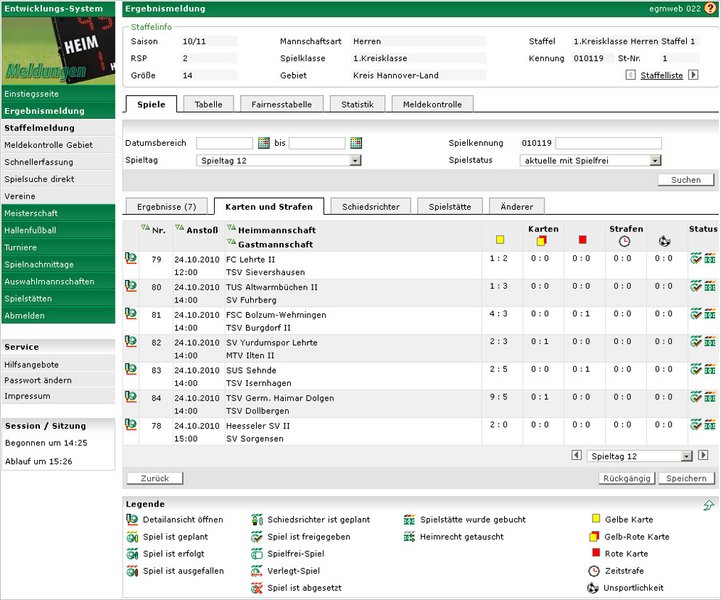Go to next Staffel using arrow

[x=693, y=75]
